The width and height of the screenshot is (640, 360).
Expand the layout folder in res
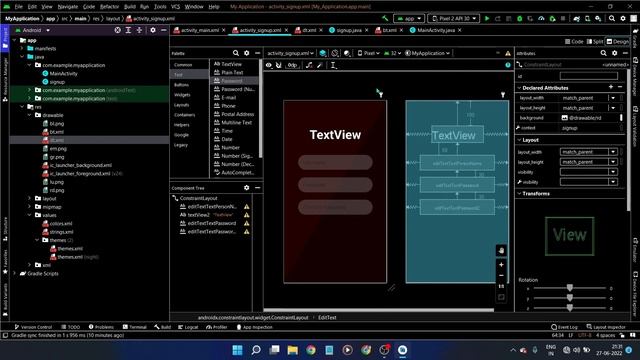29,198
